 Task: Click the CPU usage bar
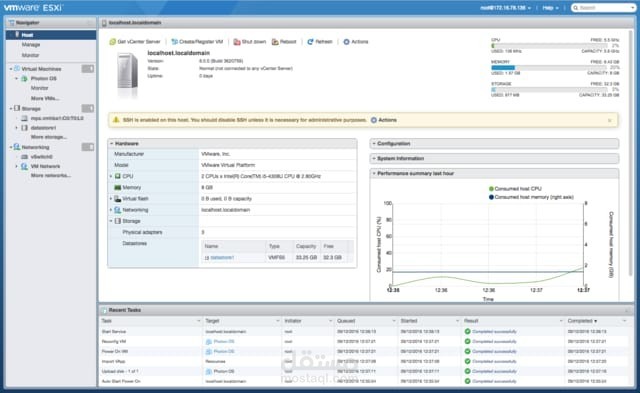coord(549,46)
